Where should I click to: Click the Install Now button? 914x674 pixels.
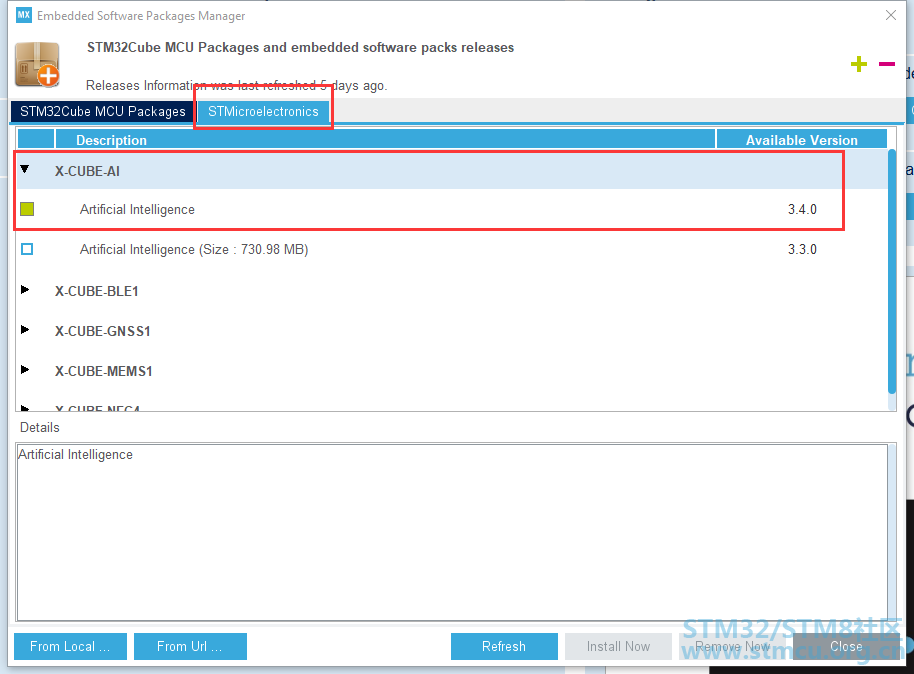pyautogui.click(x=618, y=647)
